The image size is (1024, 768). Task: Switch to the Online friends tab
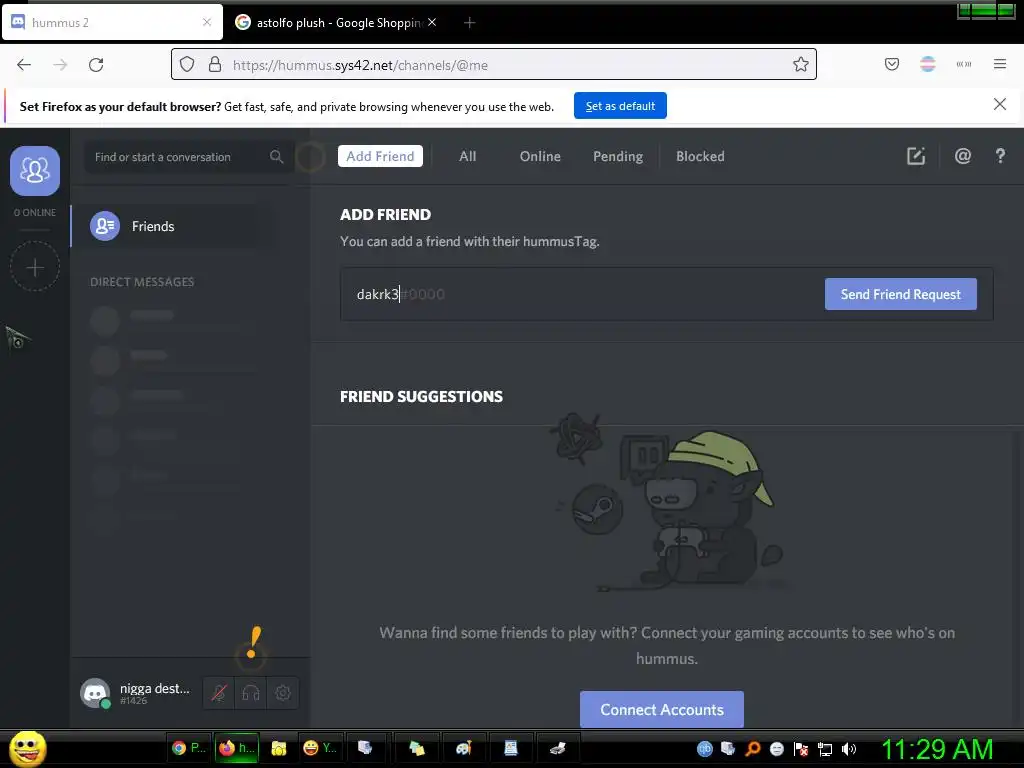click(540, 156)
